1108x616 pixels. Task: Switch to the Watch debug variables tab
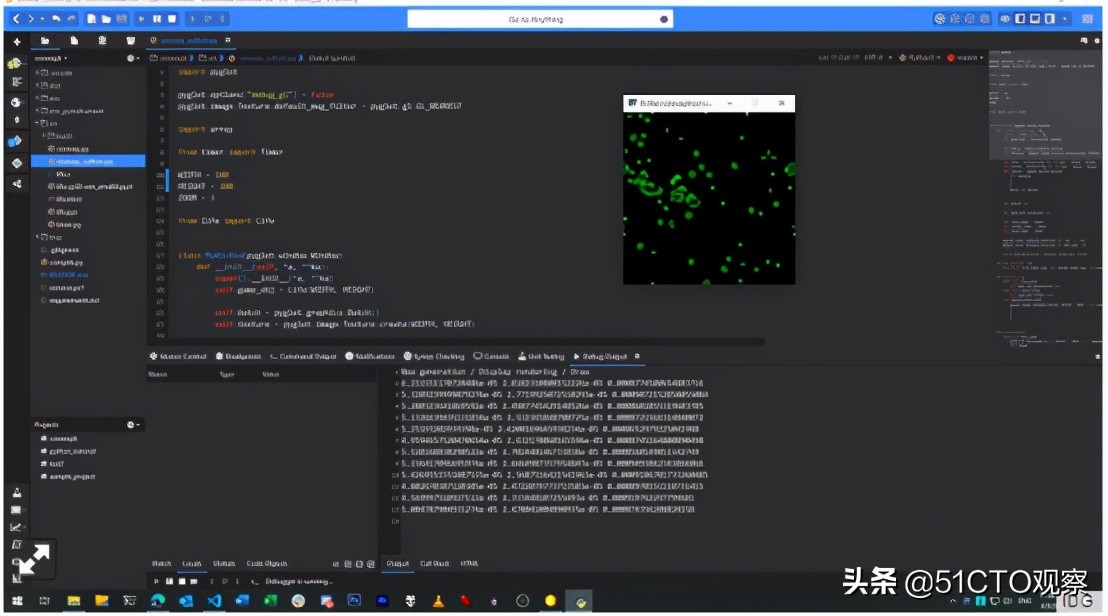click(x=161, y=564)
